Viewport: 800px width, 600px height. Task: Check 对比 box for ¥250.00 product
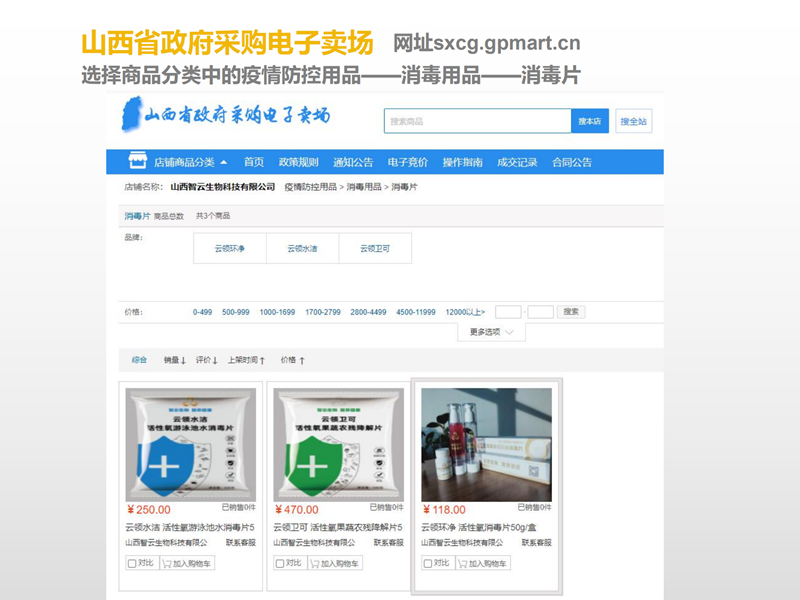pos(132,563)
